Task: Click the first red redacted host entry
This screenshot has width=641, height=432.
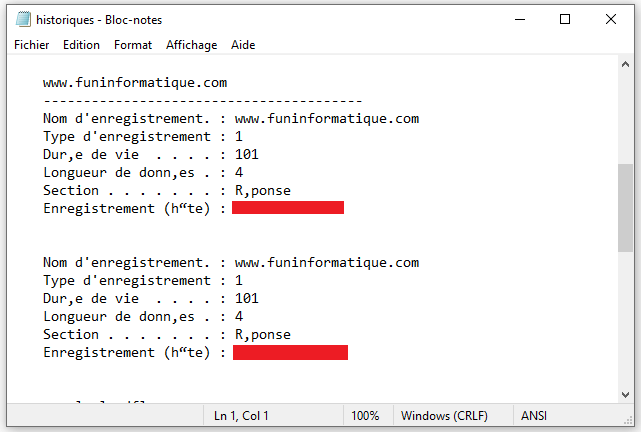Action: pos(288,208)
